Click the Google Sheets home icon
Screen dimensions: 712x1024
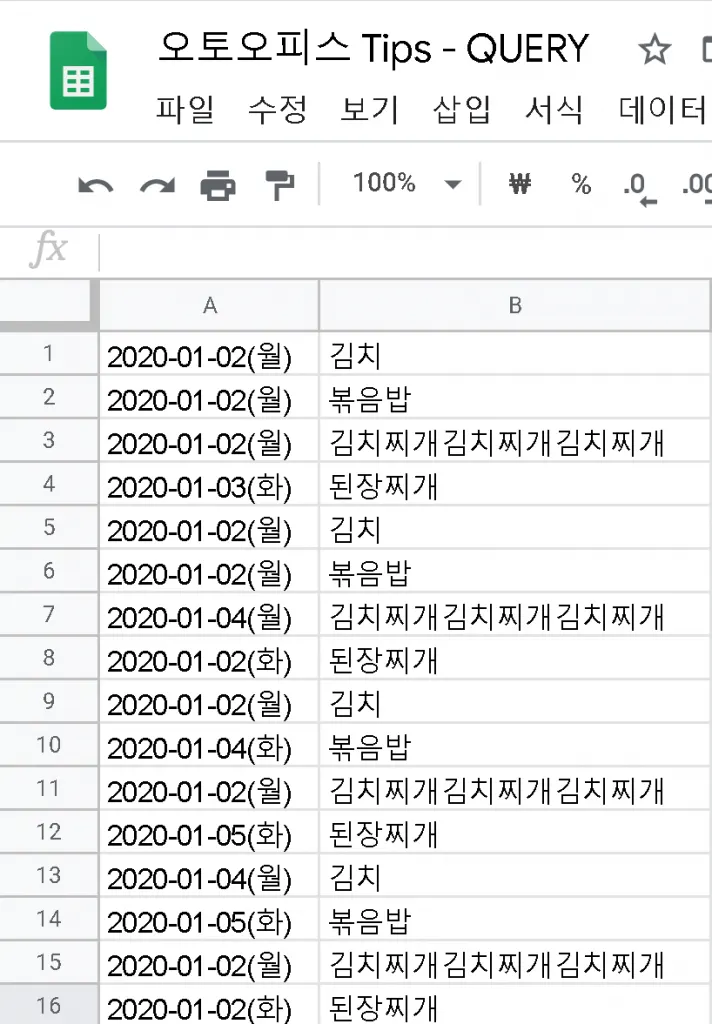click(x=78, y=71)
